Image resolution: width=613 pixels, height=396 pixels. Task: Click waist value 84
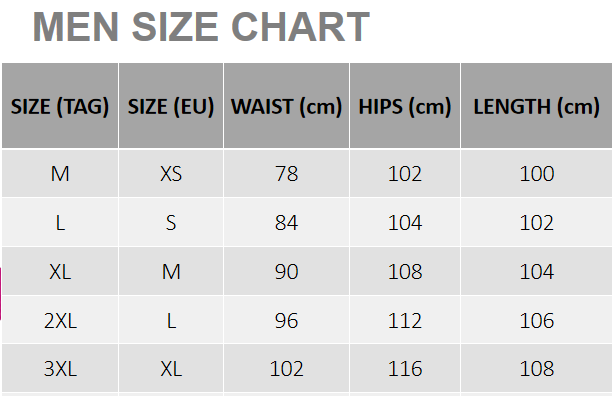coord(287,222)
